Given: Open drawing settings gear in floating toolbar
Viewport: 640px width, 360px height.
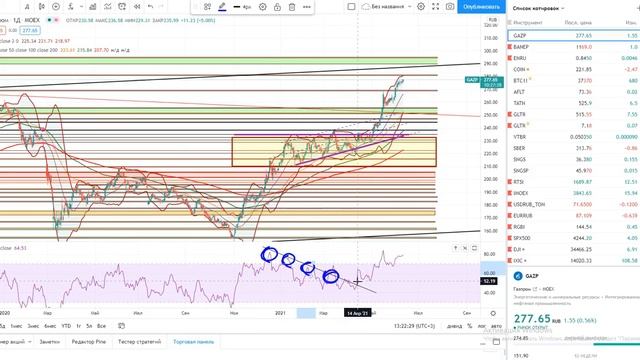Looking at the screenshot, I should (x=263, y=7).
